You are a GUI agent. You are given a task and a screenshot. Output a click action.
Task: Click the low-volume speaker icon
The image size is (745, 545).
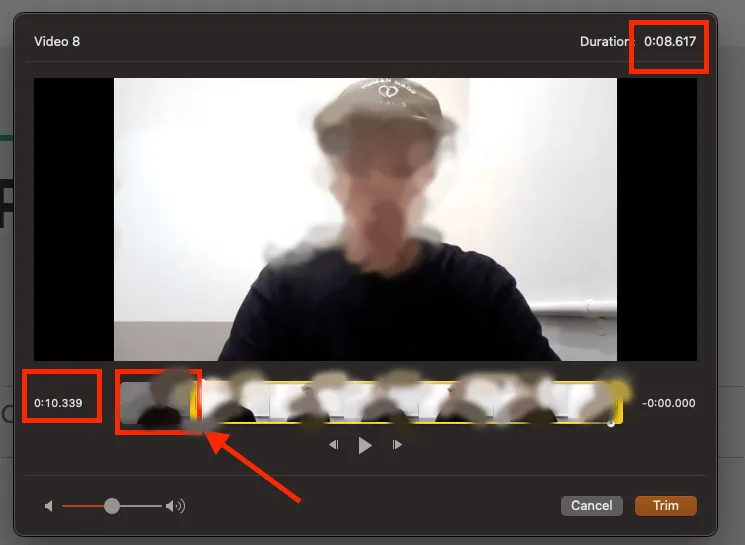pyautogui.click(x=48, y=506)
